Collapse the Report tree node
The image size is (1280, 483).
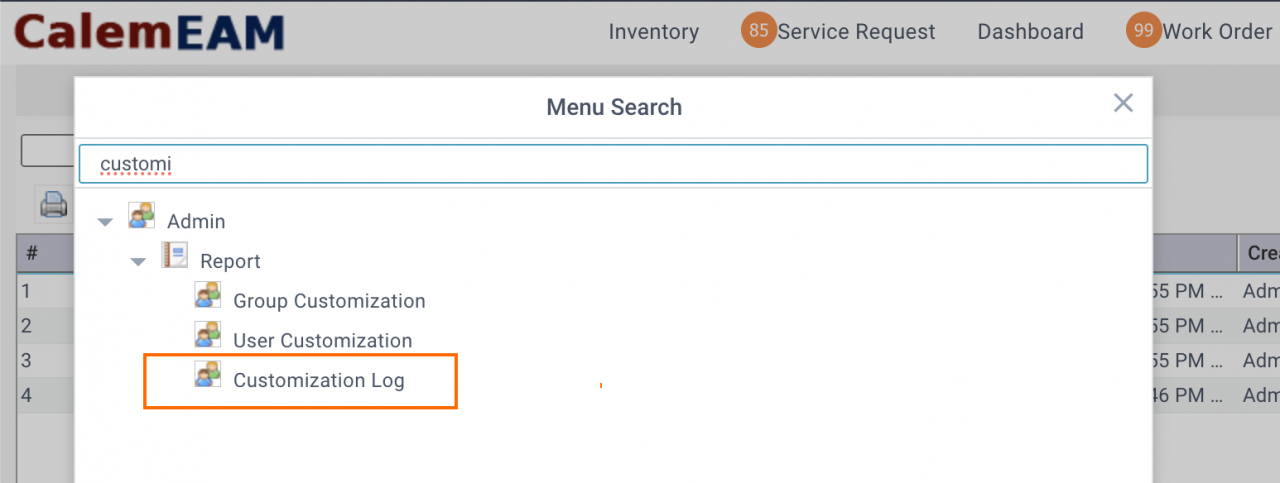[138, 262]
